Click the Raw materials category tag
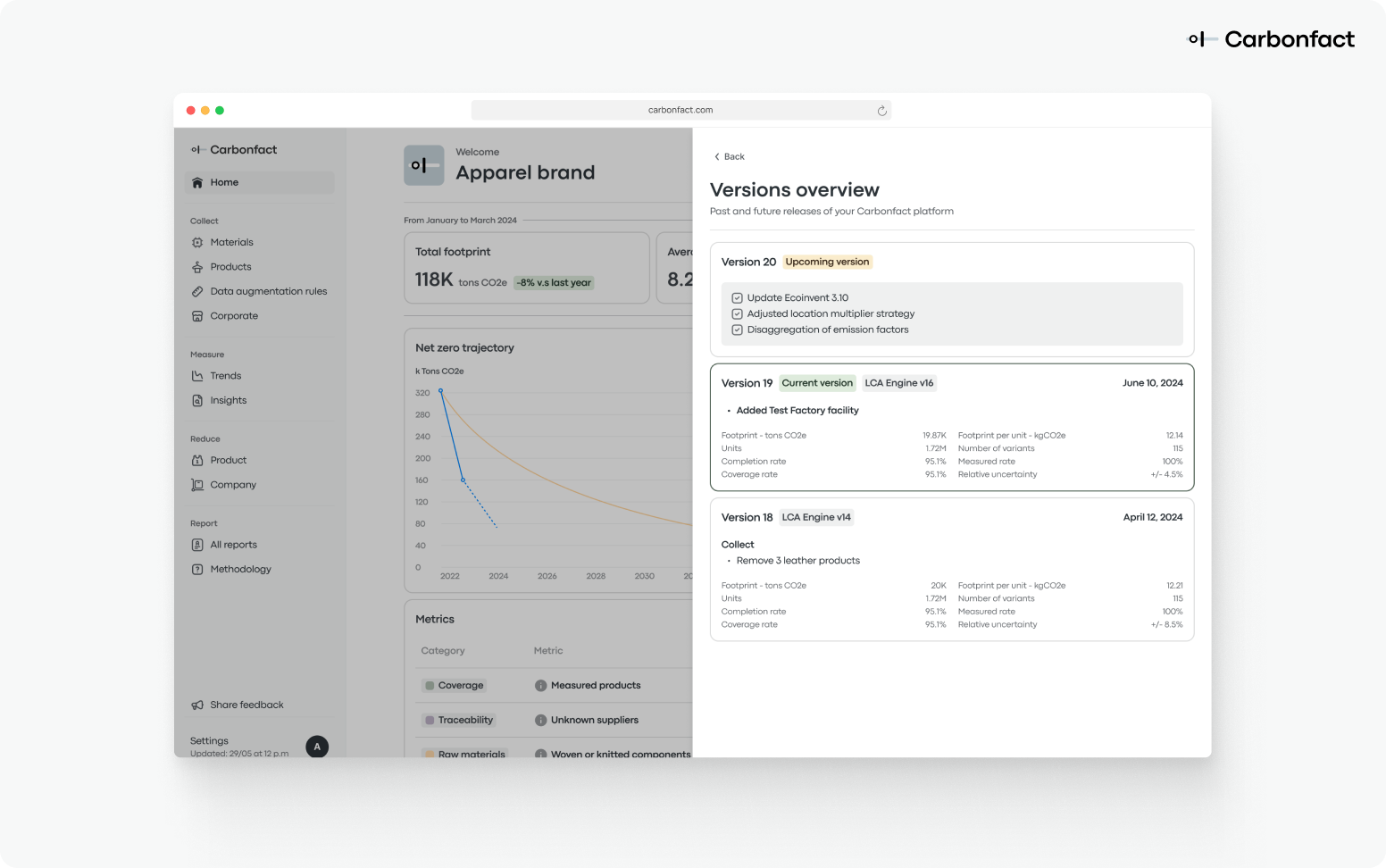This screenshot has height=868, width=1386. pyautogui.click(x=464, y=754)
